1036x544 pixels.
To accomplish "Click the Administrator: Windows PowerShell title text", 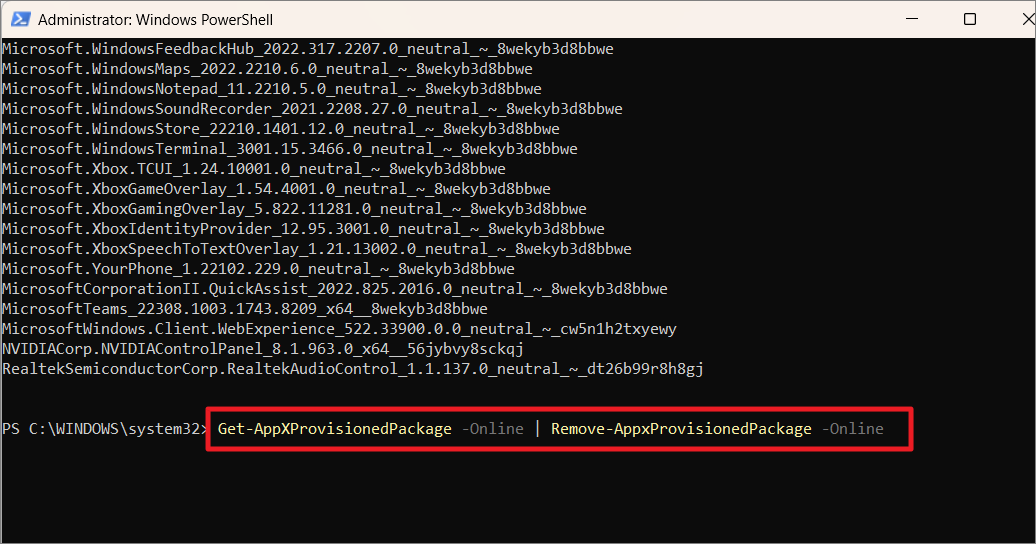I will pyautogui.click(x=155, y=20).
